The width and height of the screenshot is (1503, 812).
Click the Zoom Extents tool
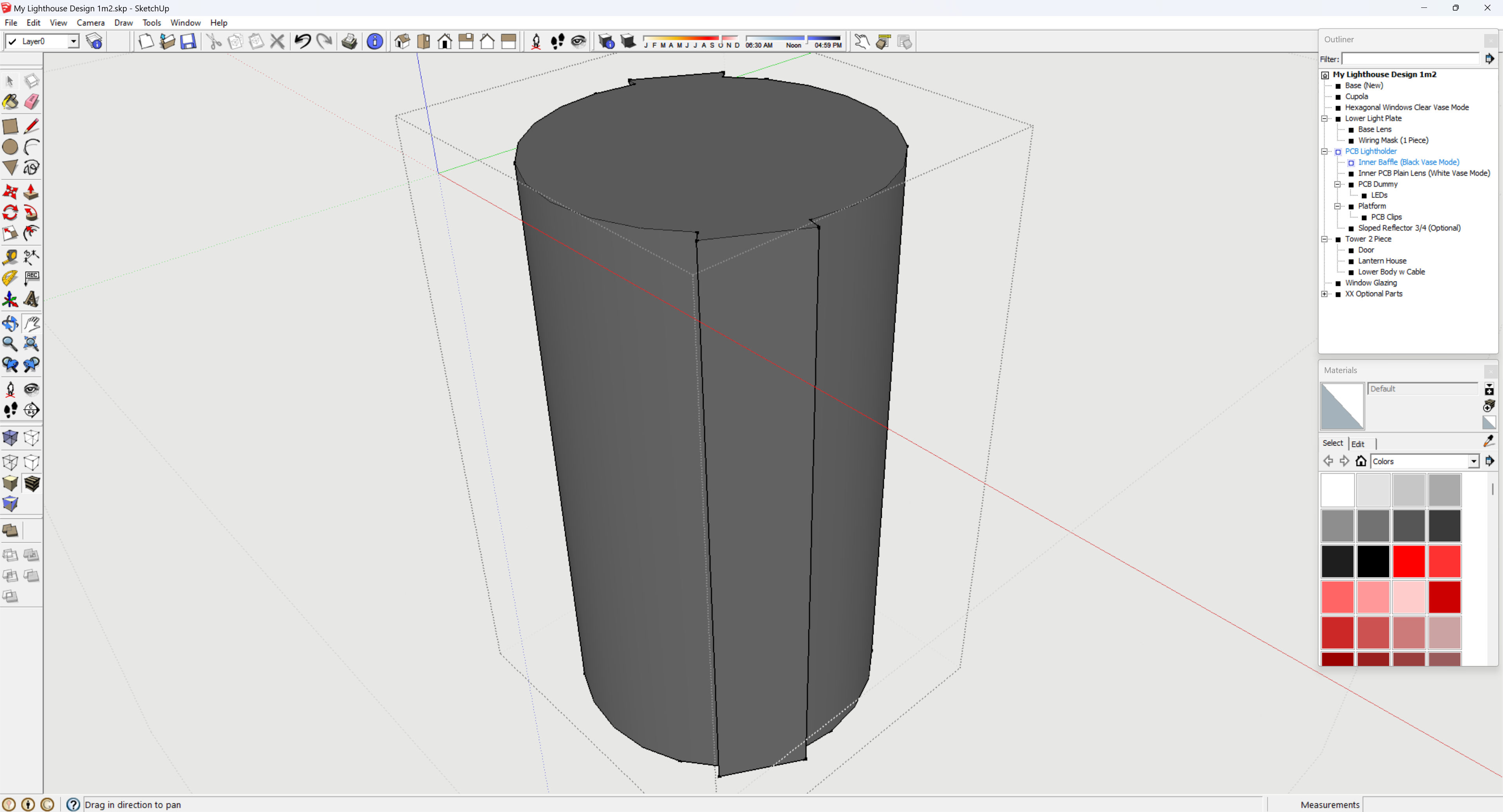pyautogui.click(x=31, y=344)
